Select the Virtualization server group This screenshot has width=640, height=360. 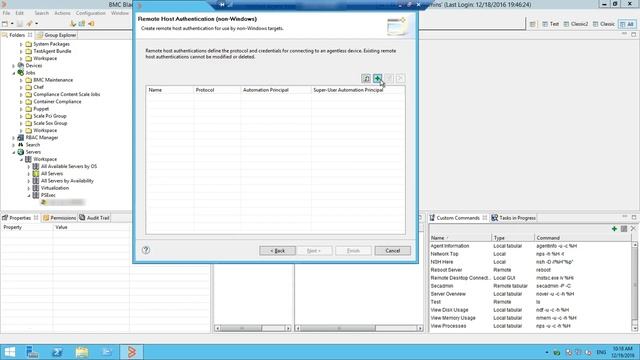pyautogui.click(x=55, y=188)
